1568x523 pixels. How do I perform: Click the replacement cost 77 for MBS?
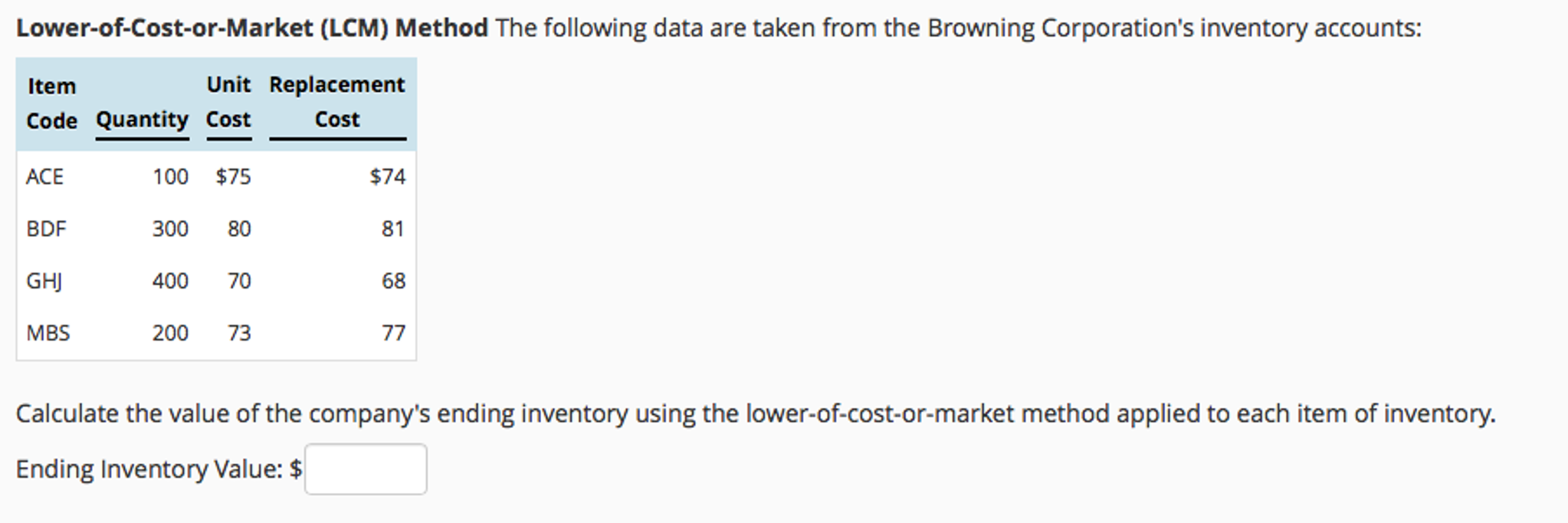click(x=394, y=333)
